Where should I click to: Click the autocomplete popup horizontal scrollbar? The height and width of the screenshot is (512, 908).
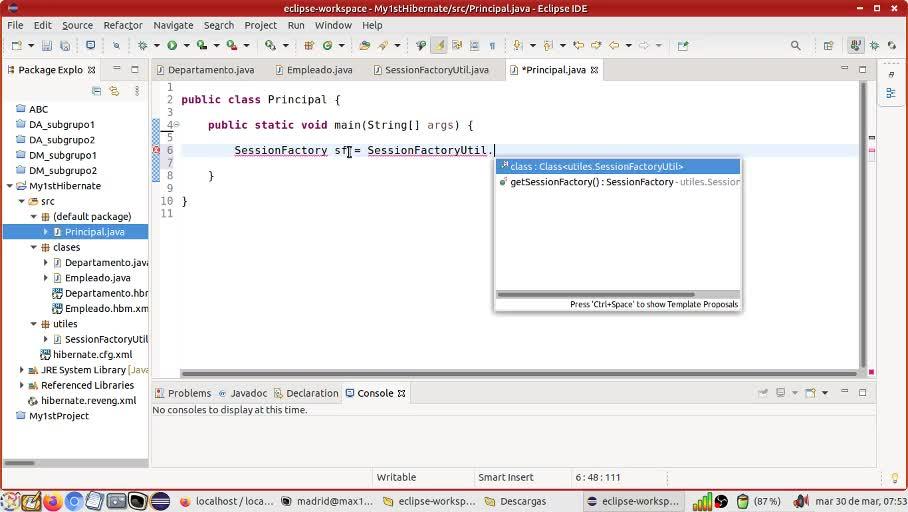click(x=596, y=294)
